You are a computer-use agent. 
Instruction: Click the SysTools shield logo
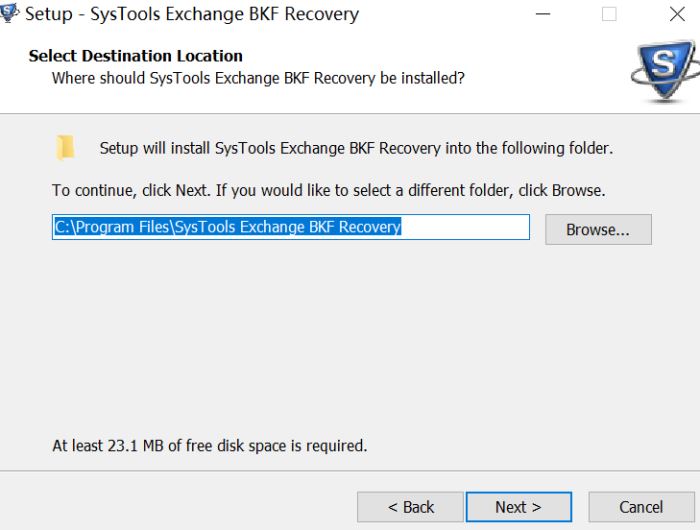tap(661, 70)
